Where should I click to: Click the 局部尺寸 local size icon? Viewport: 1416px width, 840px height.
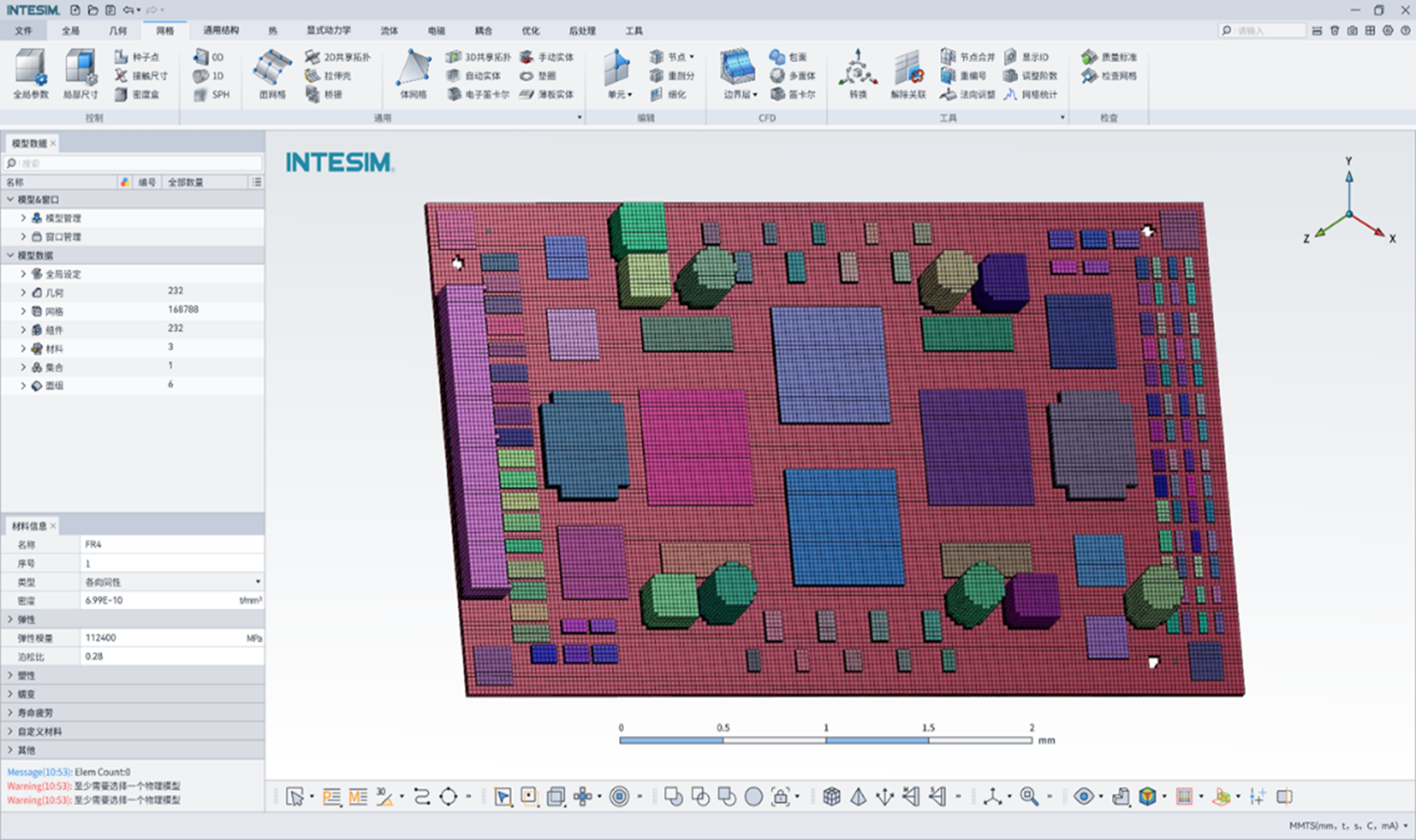pyautogui.click(x=81, y=74)
